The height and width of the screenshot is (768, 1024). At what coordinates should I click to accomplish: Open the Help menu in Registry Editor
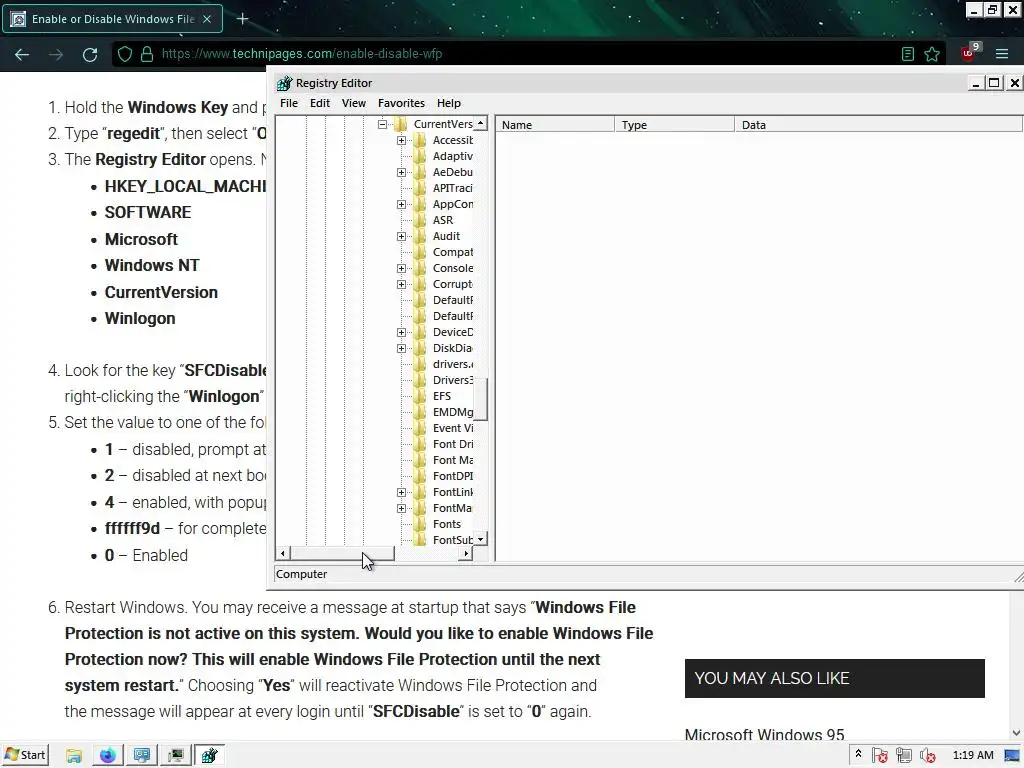coord(449,103)
